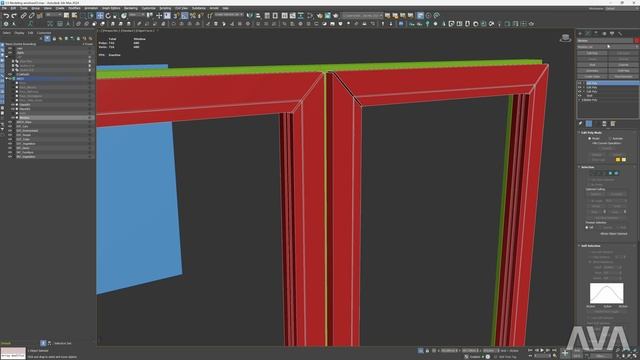Open the Modifiers menu
This screenshot has width=640, height=360.
coord(74,8)
